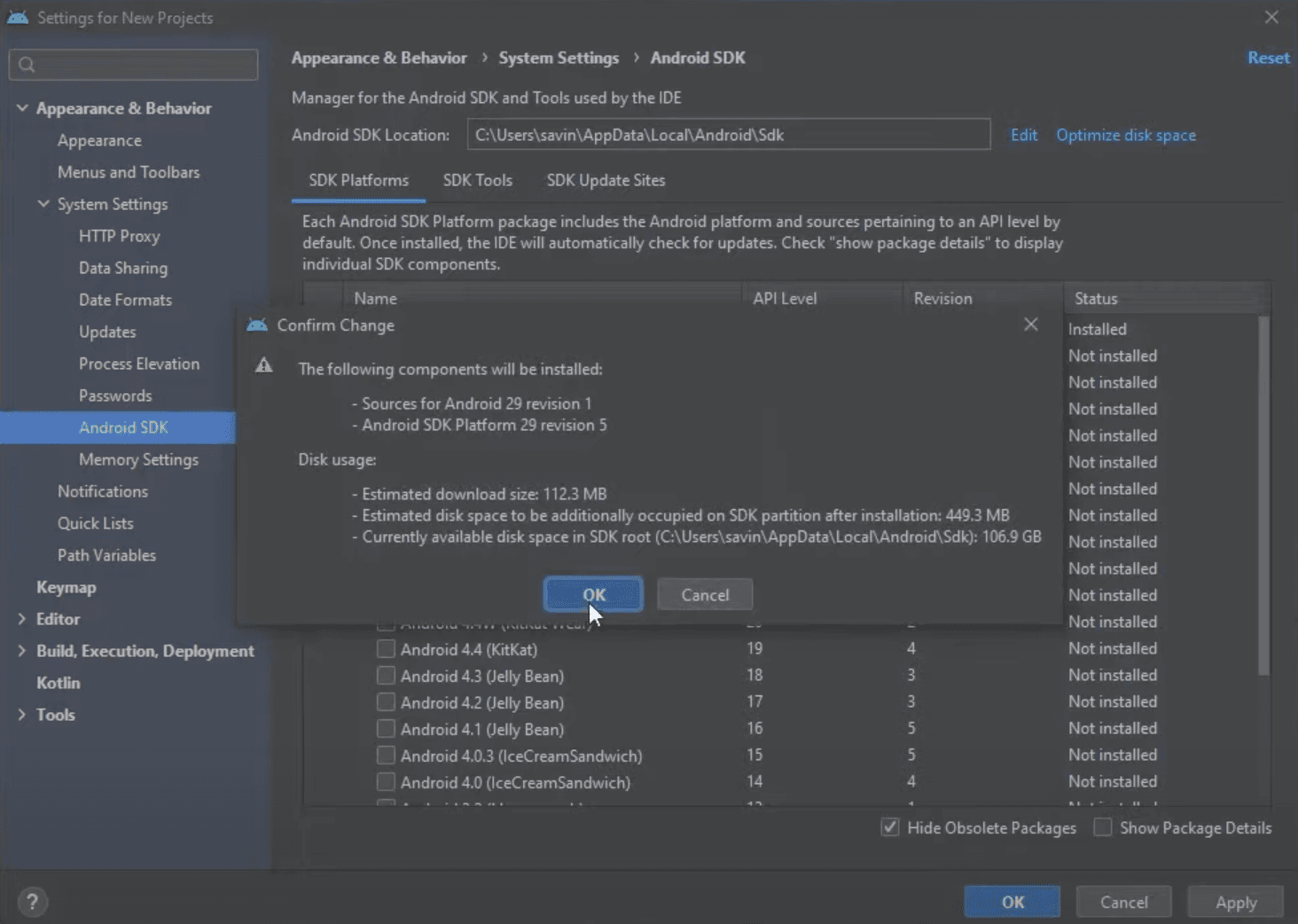Open the Optimize disk space link
This screenshot has width=1298, height=924.
tap(1125, 135)
